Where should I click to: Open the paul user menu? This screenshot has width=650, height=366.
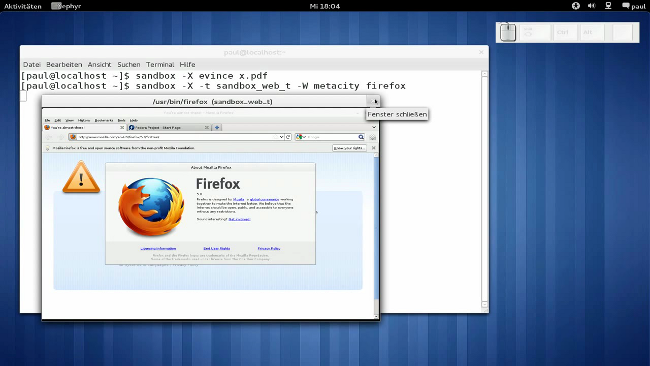point(634,6)
